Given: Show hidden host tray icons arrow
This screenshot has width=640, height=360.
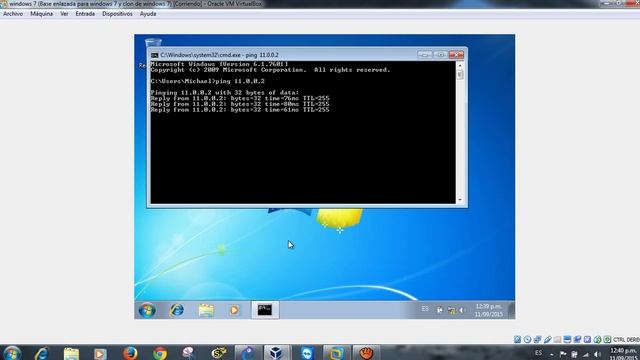Looking at the screenshot, I should [551, 354].
